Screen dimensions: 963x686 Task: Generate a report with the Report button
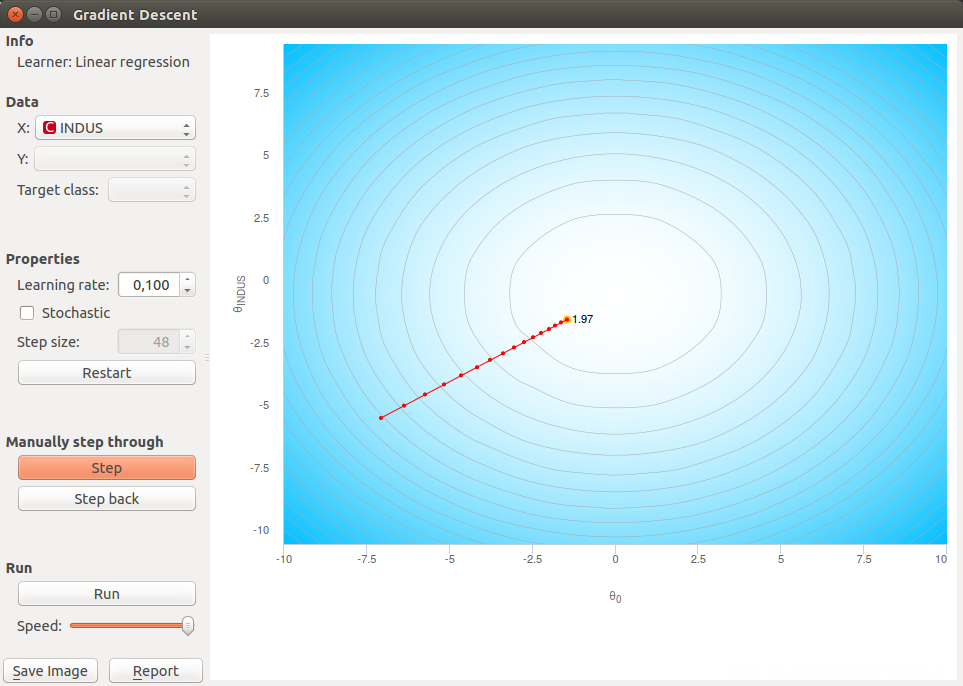pos(155,670)
